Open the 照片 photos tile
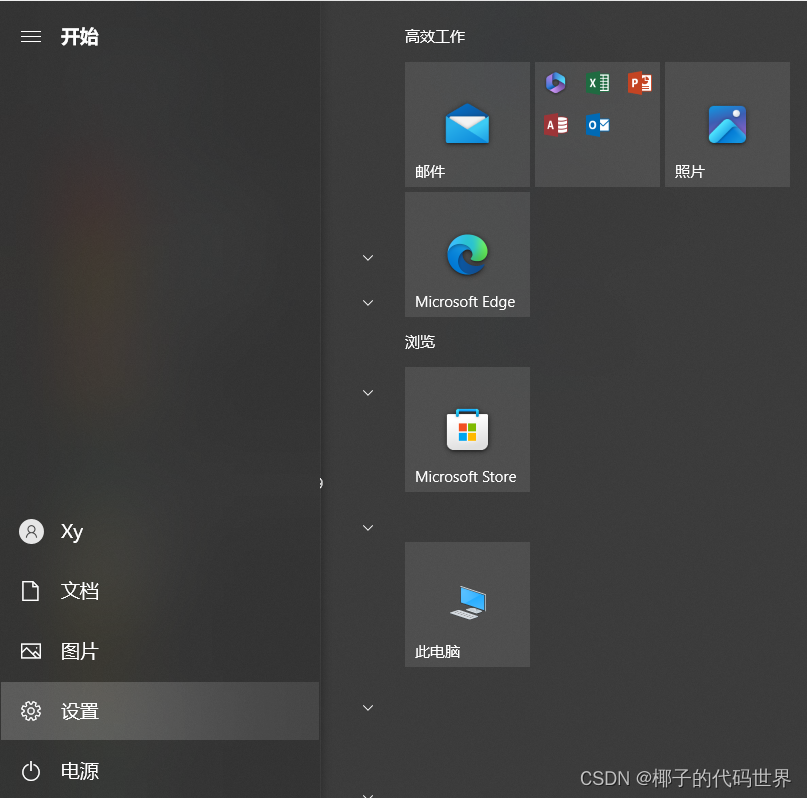Image resolution: width=807 pixels, height=798 pixels. coord(727,125)
